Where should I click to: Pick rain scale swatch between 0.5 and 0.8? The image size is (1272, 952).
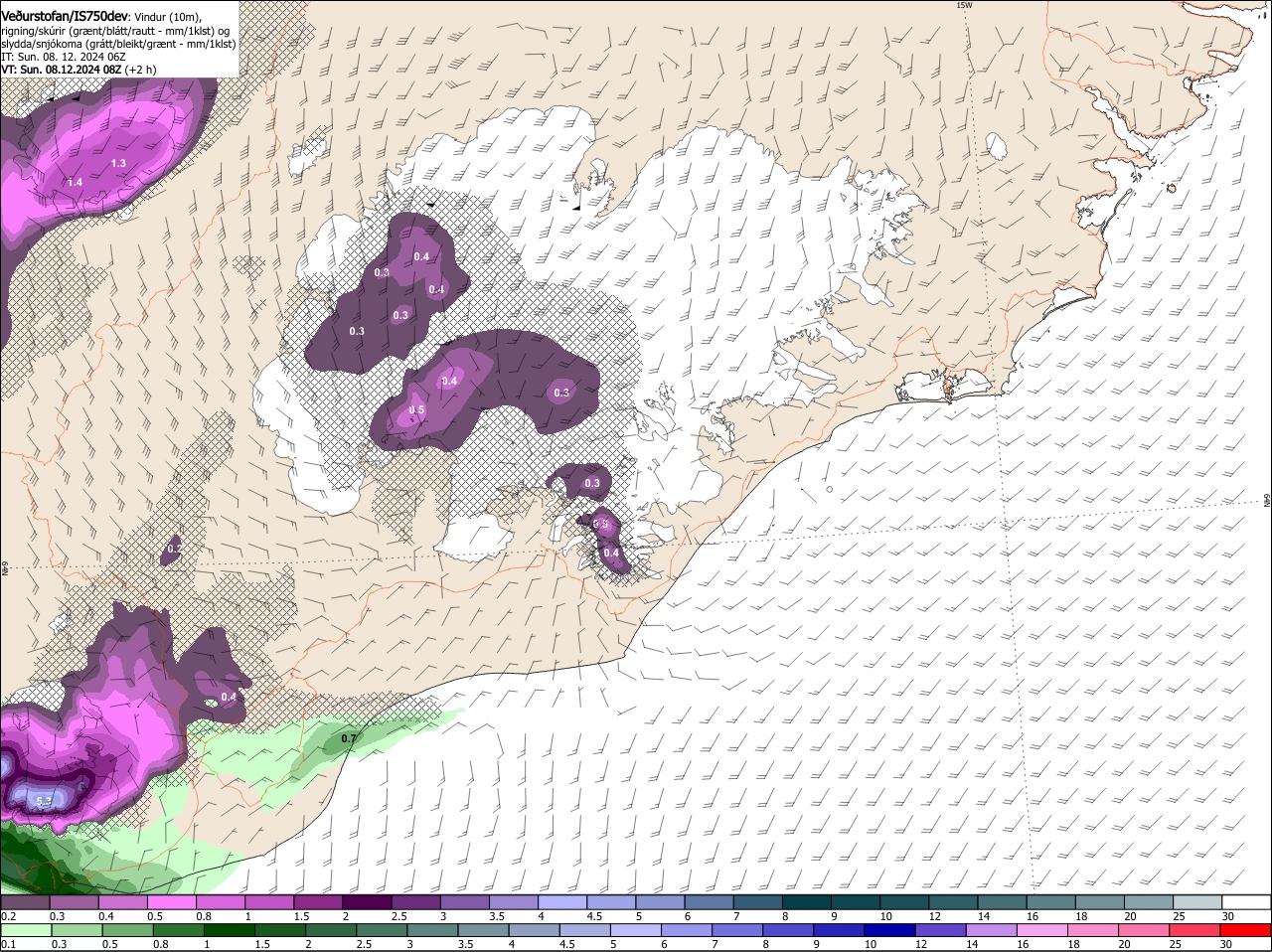point(127,930)
